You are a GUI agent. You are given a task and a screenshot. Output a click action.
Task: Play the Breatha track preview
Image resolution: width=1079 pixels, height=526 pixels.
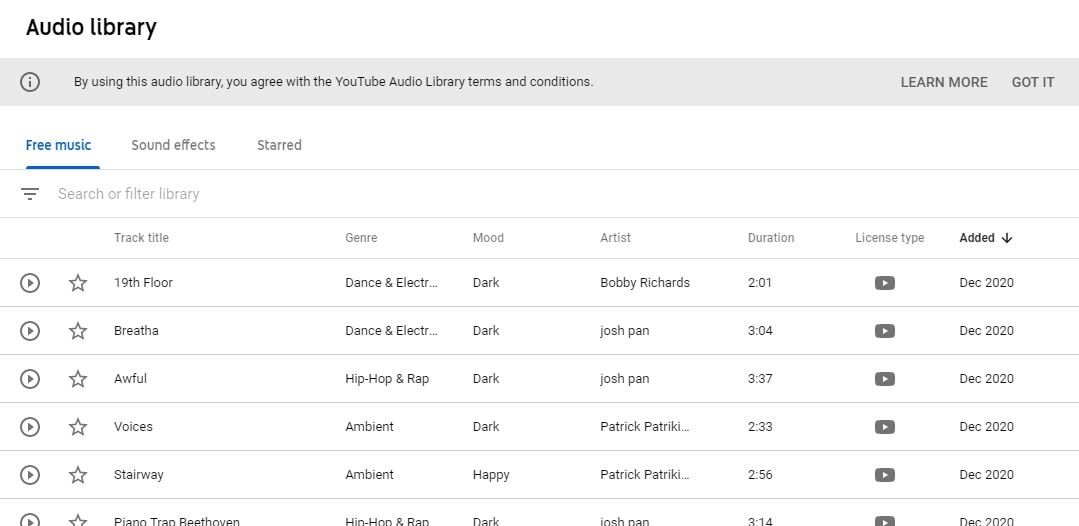coord(30,331)
